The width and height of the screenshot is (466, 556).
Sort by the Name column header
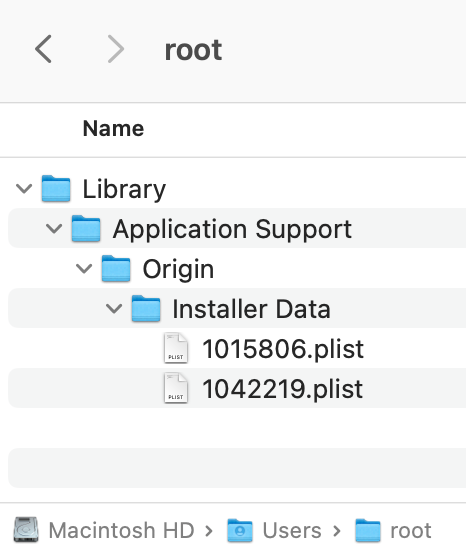(x=113, y=128)
